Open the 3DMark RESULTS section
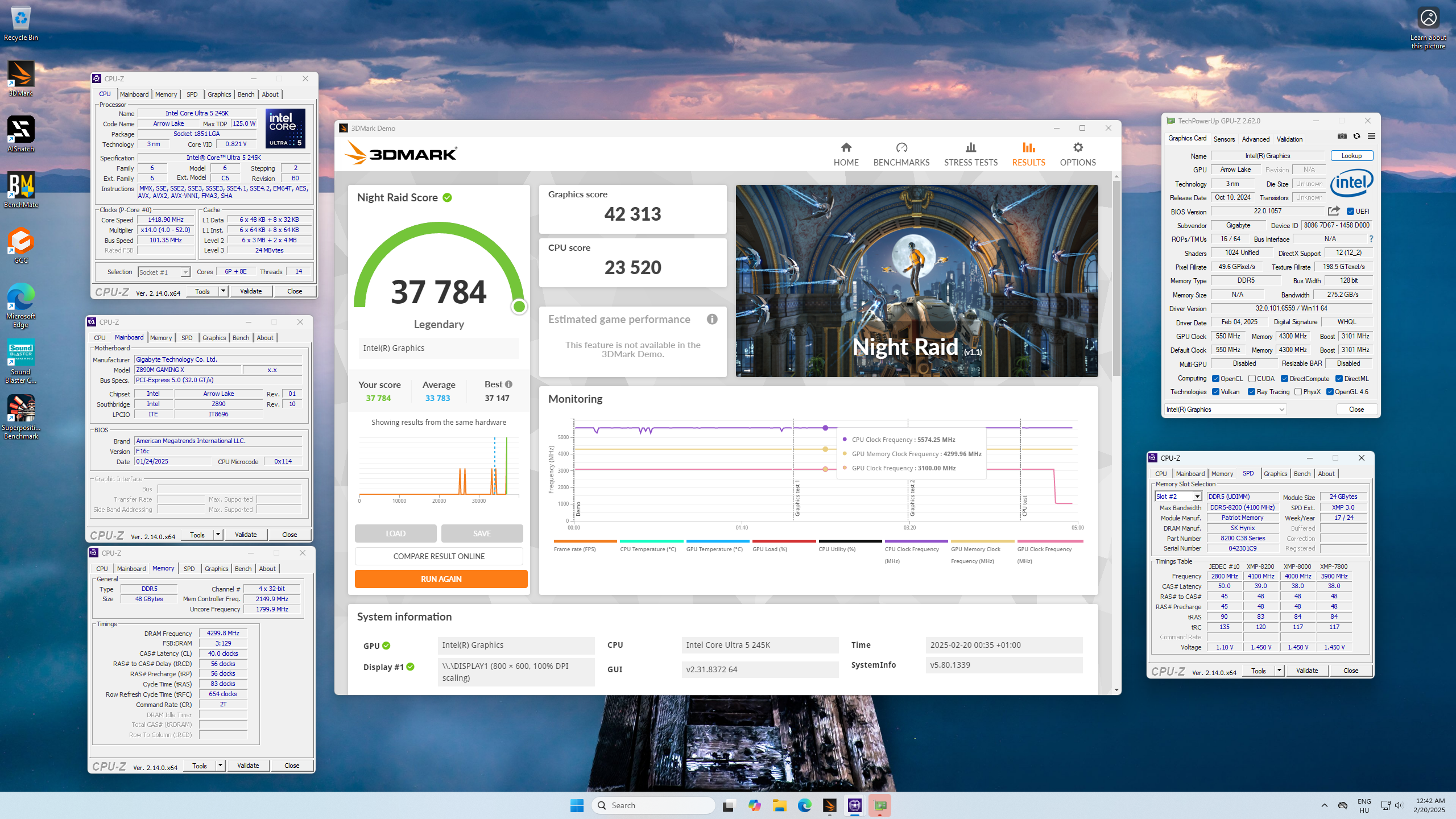The image size is (1456, 819). tap(1028, 155)
